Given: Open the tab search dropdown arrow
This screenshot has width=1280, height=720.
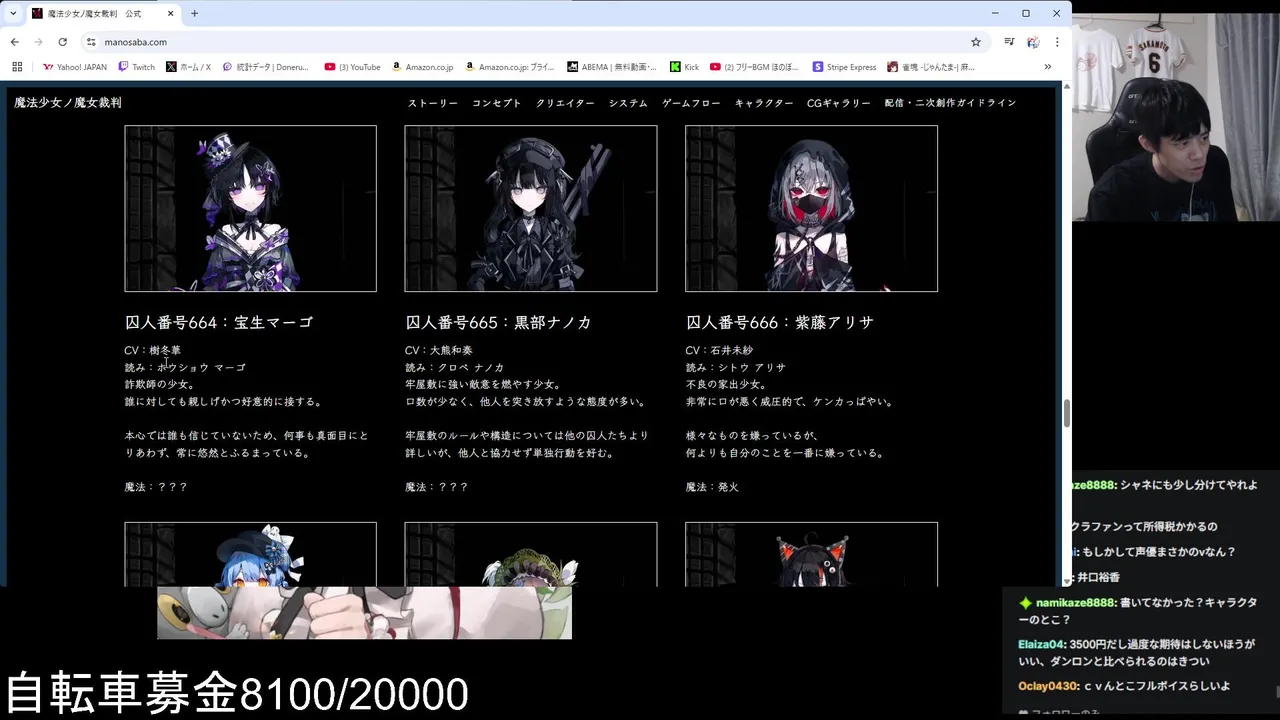Looking at the screenshot, I should [13, 13].
